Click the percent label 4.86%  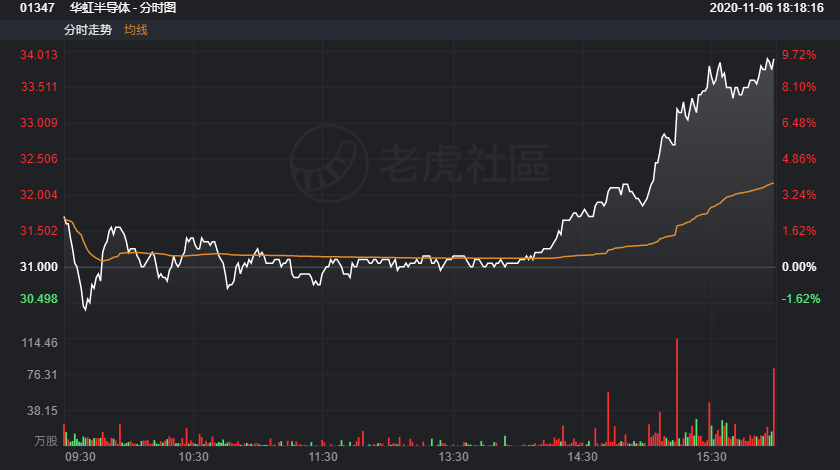[799, 159]
